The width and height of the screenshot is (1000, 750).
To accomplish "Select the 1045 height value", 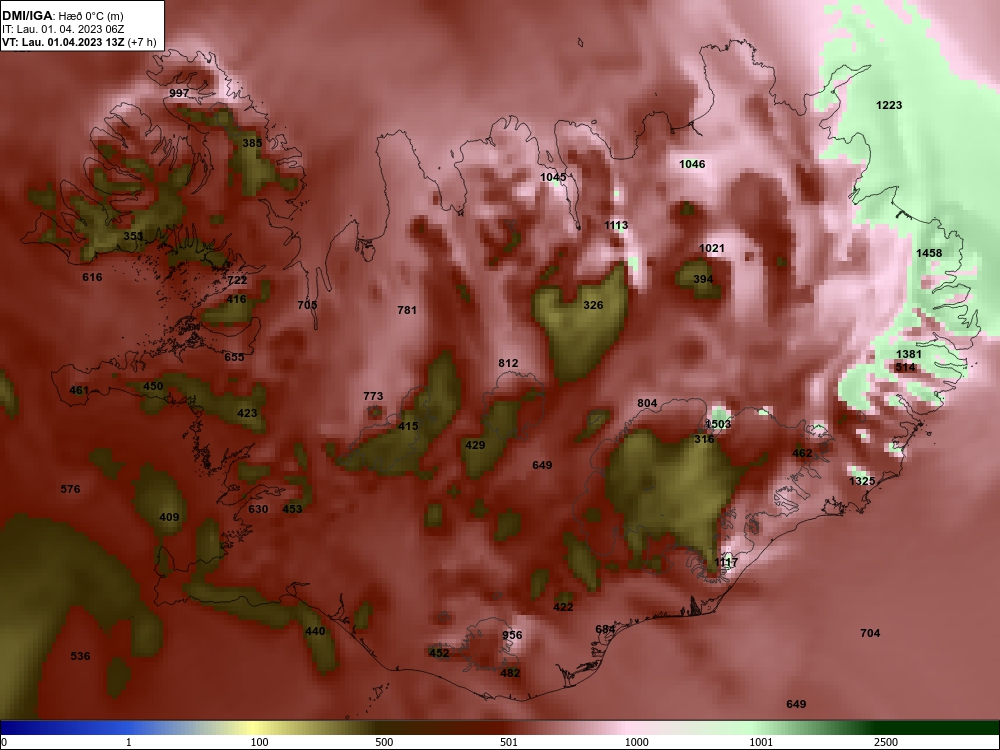I will click(553, 177).
